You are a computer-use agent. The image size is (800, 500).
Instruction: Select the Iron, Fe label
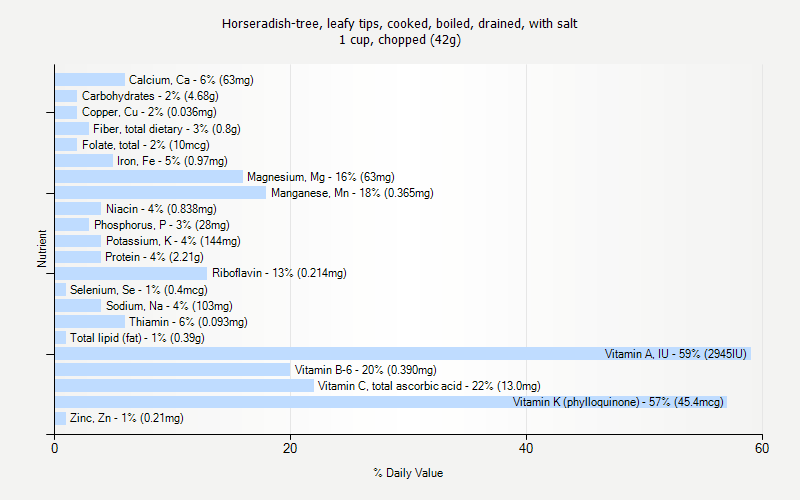172,161
